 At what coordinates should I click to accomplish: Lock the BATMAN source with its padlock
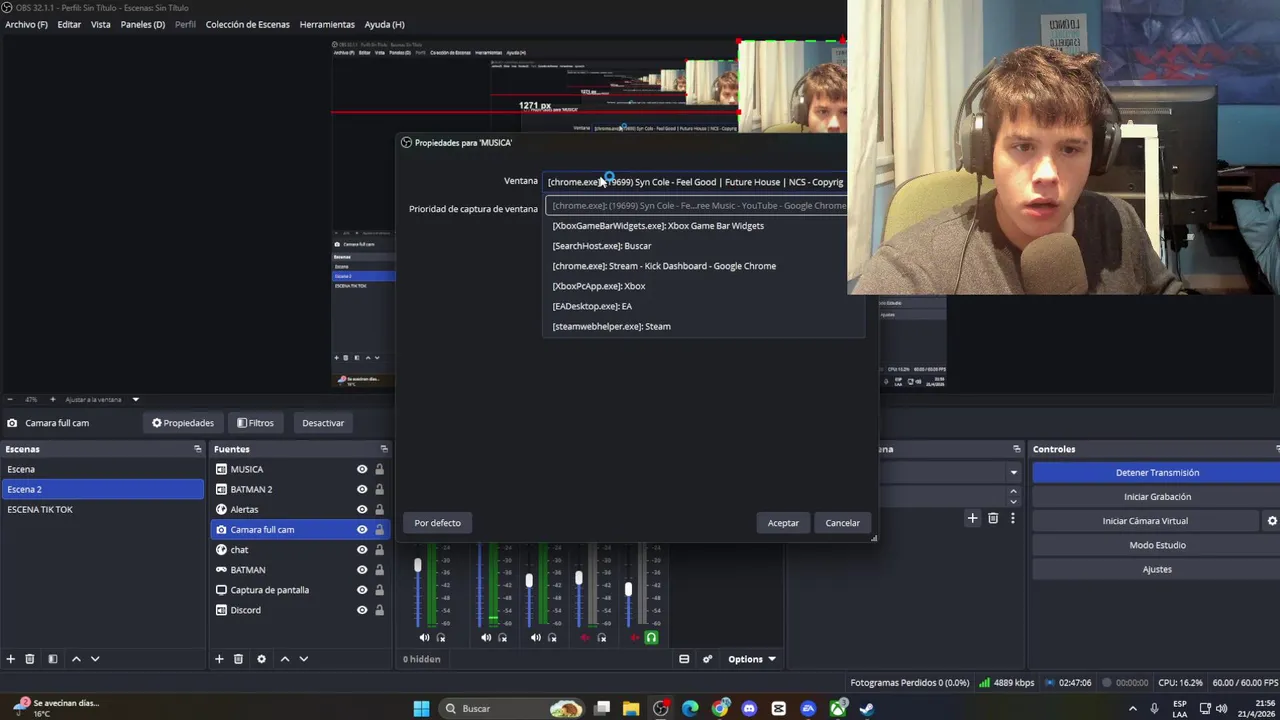point(379,570)
